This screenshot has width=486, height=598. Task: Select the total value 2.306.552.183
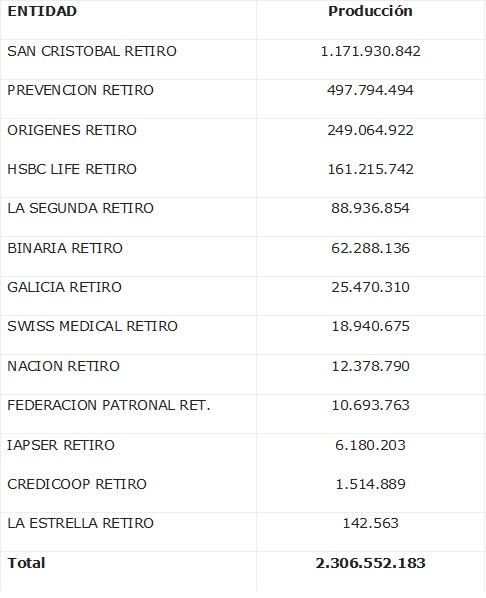[x=370, y=563]
